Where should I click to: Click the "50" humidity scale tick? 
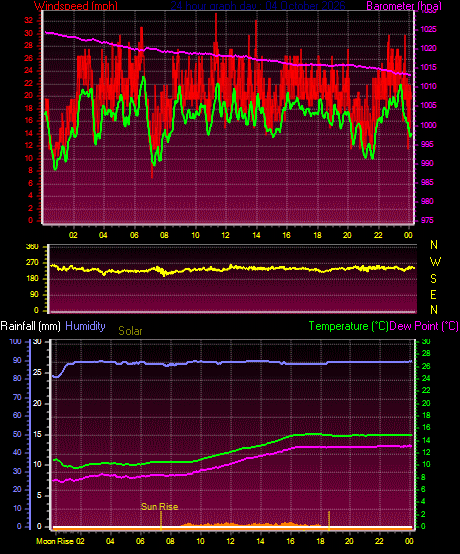pos(17,434)
